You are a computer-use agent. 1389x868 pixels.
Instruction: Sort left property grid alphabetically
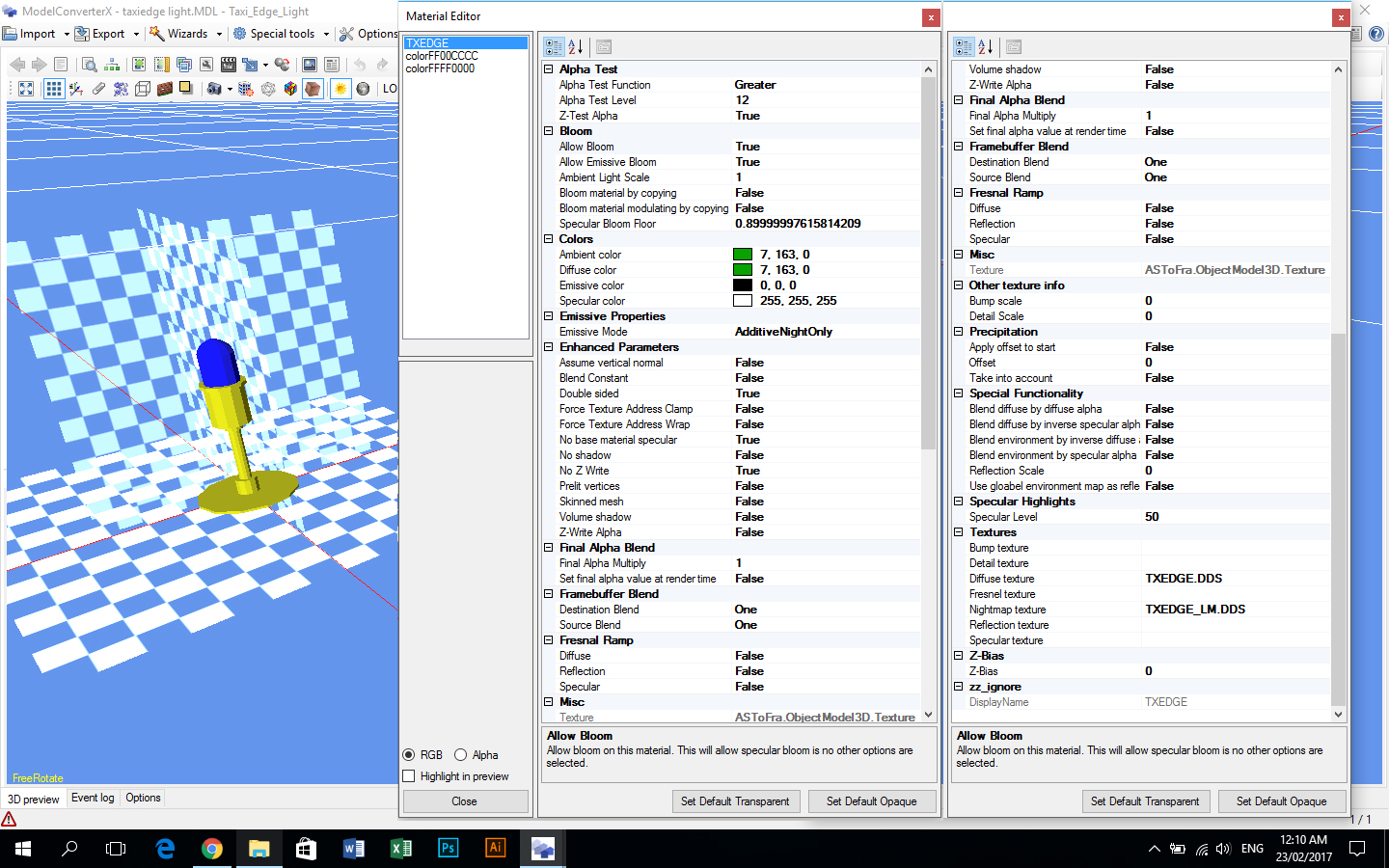(x=576, y=46)
